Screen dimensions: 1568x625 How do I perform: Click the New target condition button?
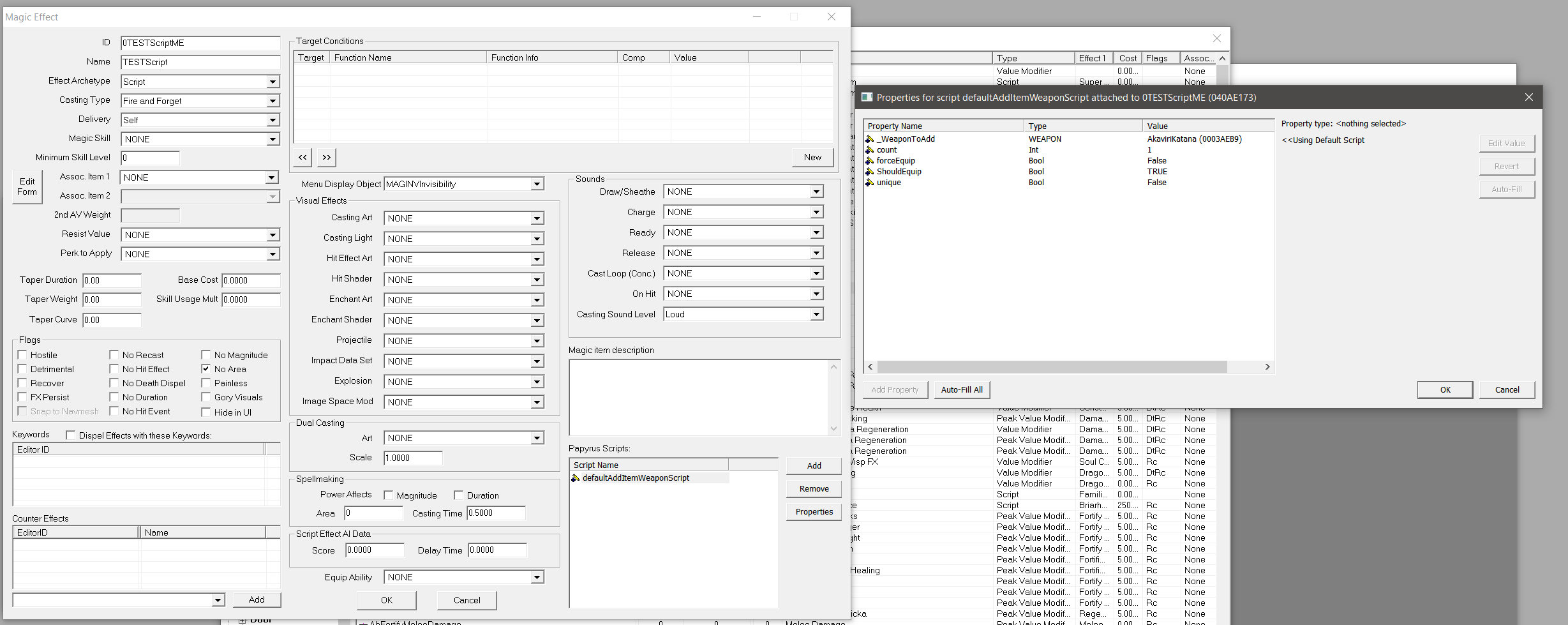(x=812, y=157)
